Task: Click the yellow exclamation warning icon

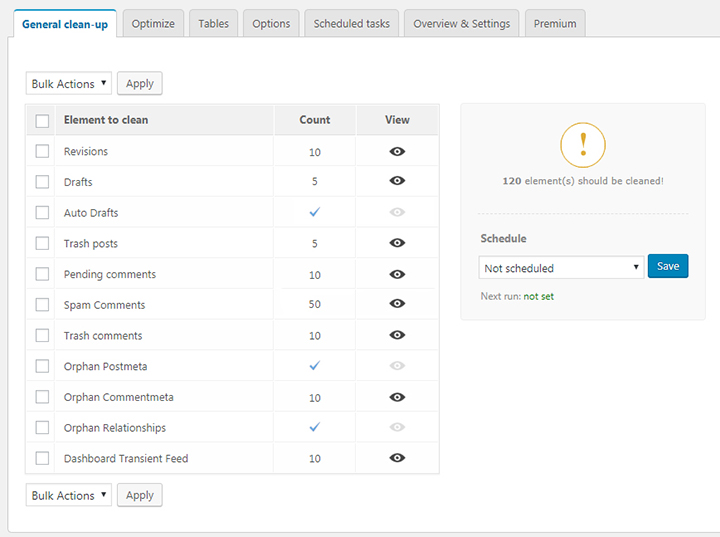Action: tap(583, 145)
